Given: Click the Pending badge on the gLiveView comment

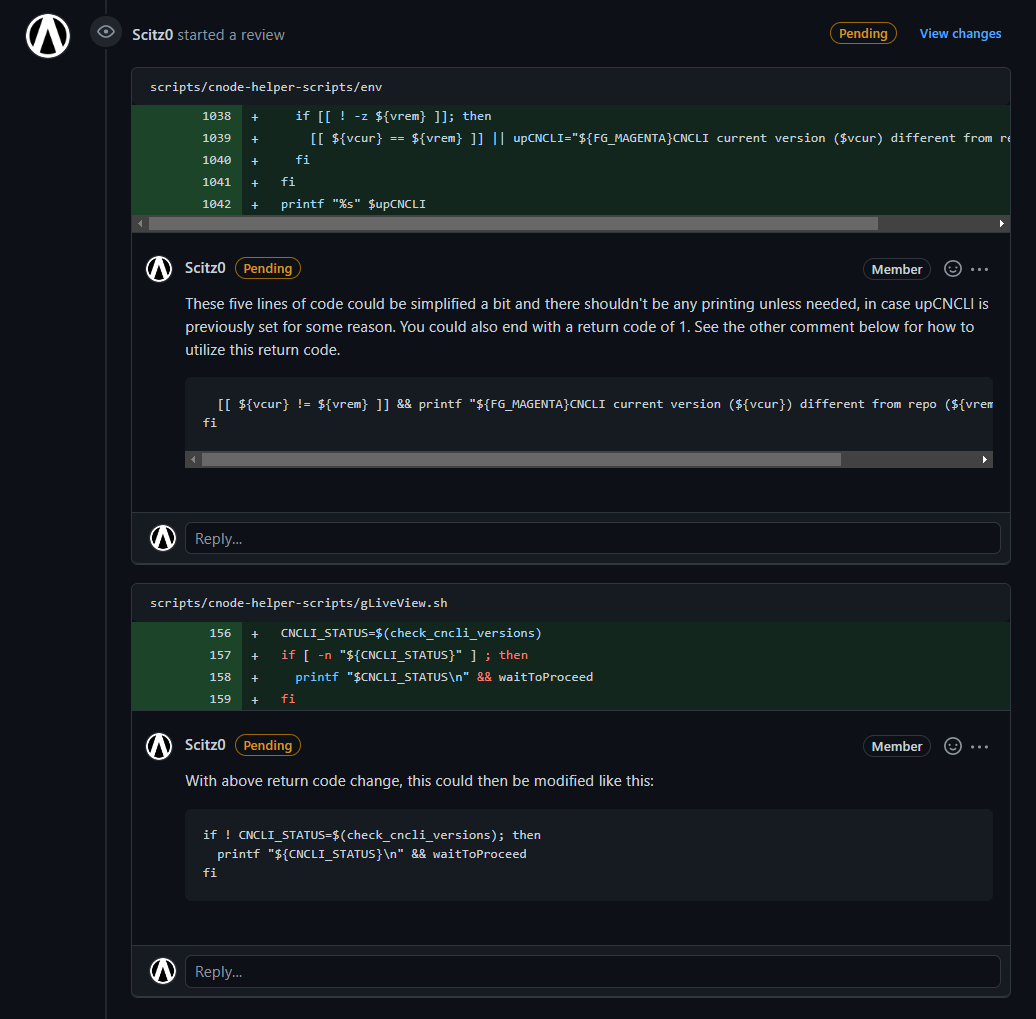Looking at the screenshot, I should (x=267, y=744).
